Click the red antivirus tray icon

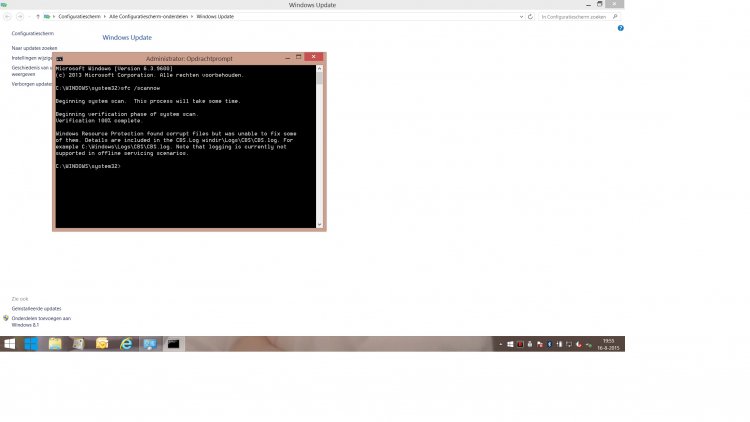click(x=520, y=344)
